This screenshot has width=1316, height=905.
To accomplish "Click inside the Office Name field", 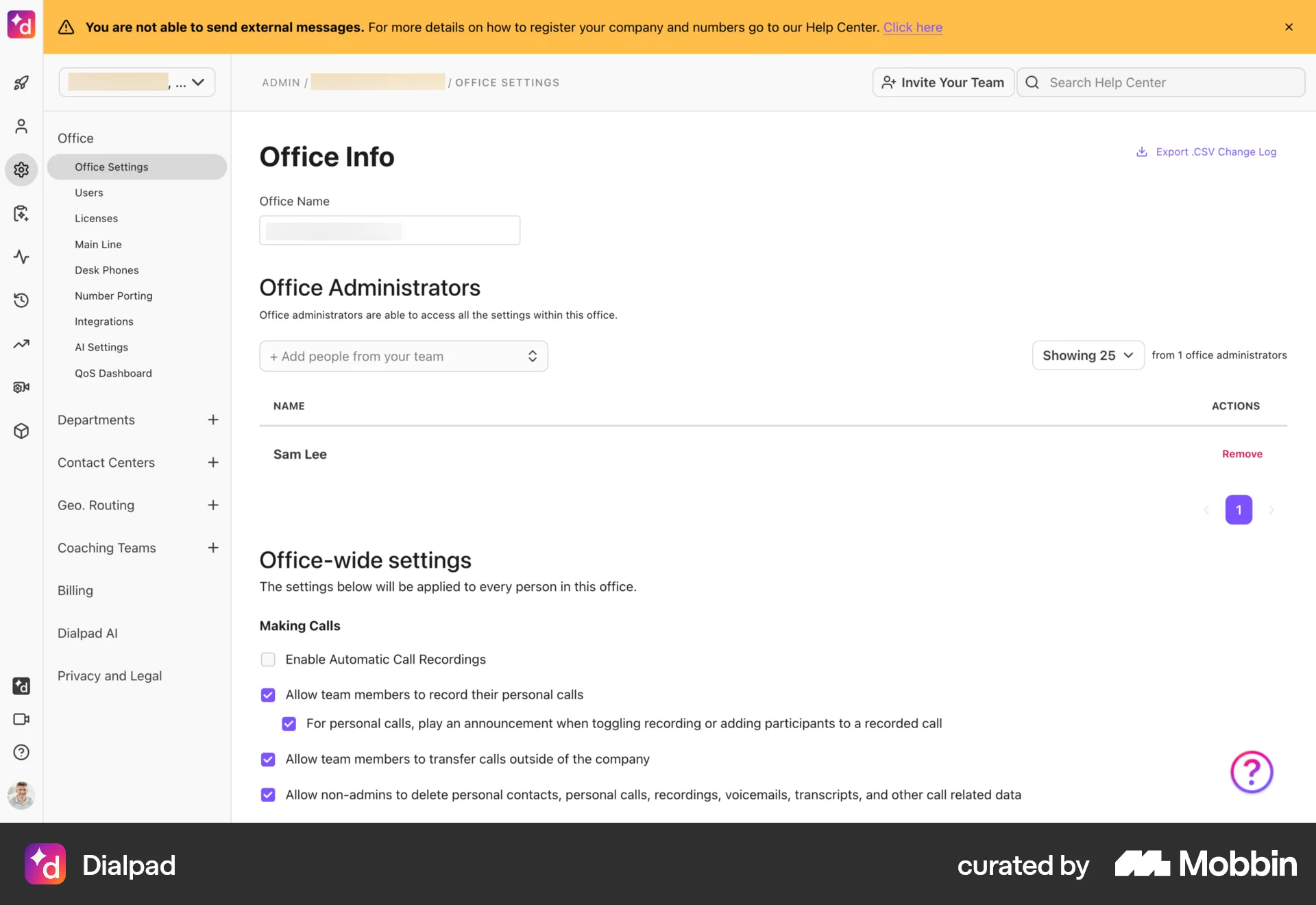I will point(389,230).
